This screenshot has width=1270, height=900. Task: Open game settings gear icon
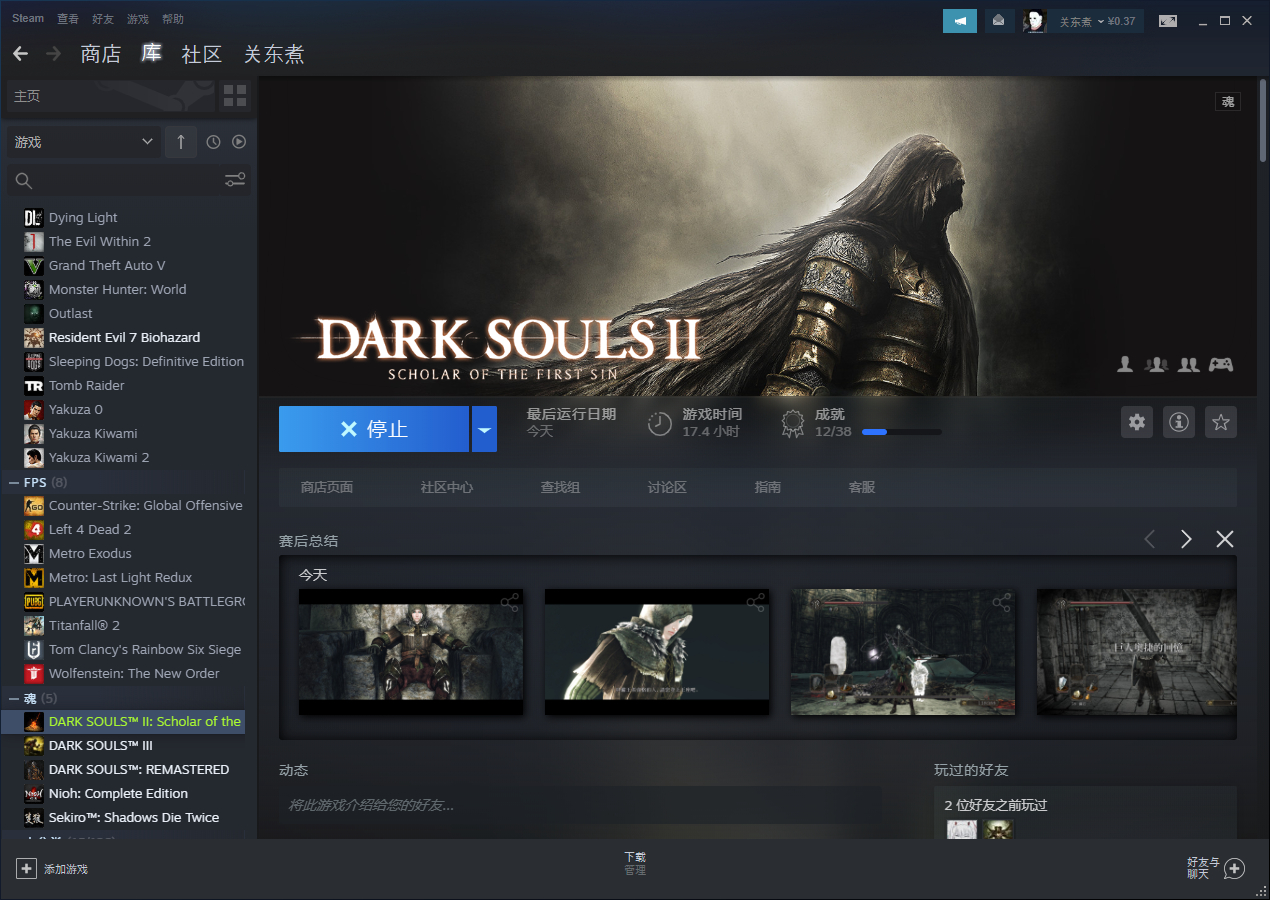pos(1137,422)
